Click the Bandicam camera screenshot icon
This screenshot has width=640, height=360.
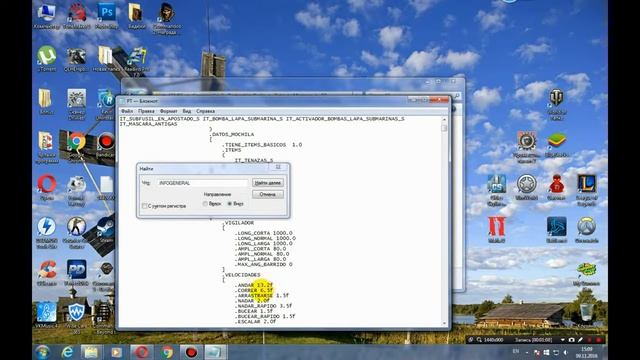coord(571,340)
